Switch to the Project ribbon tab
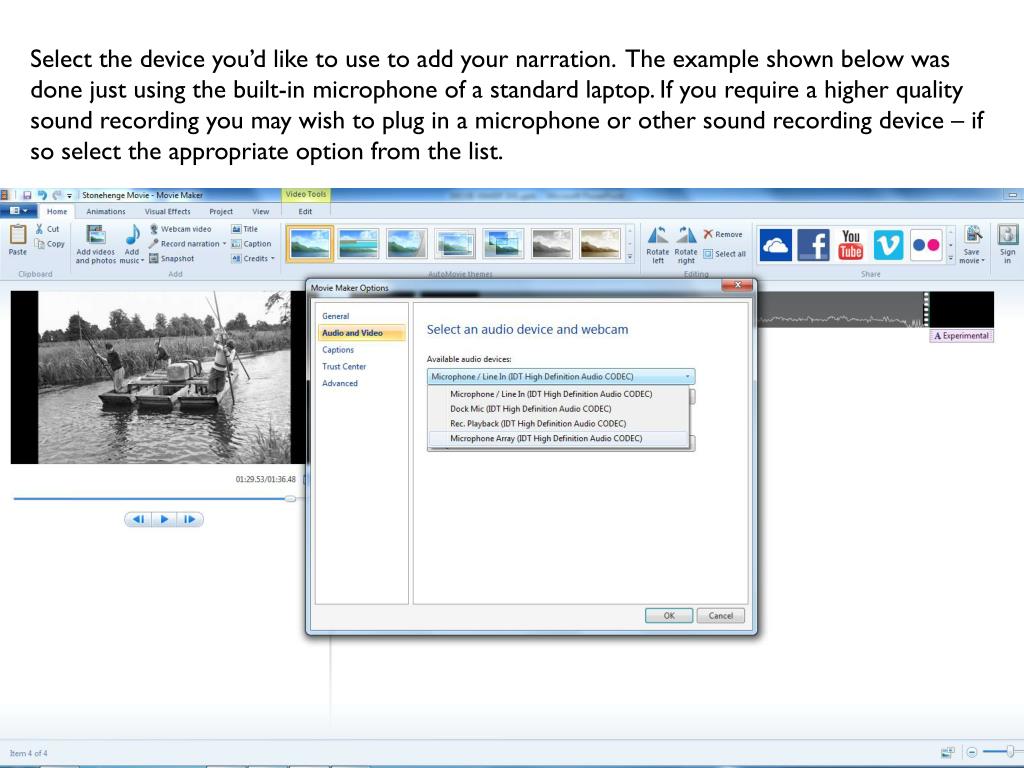The width and height of the screenshot is (1024, 768). click(x=221, y=212)
